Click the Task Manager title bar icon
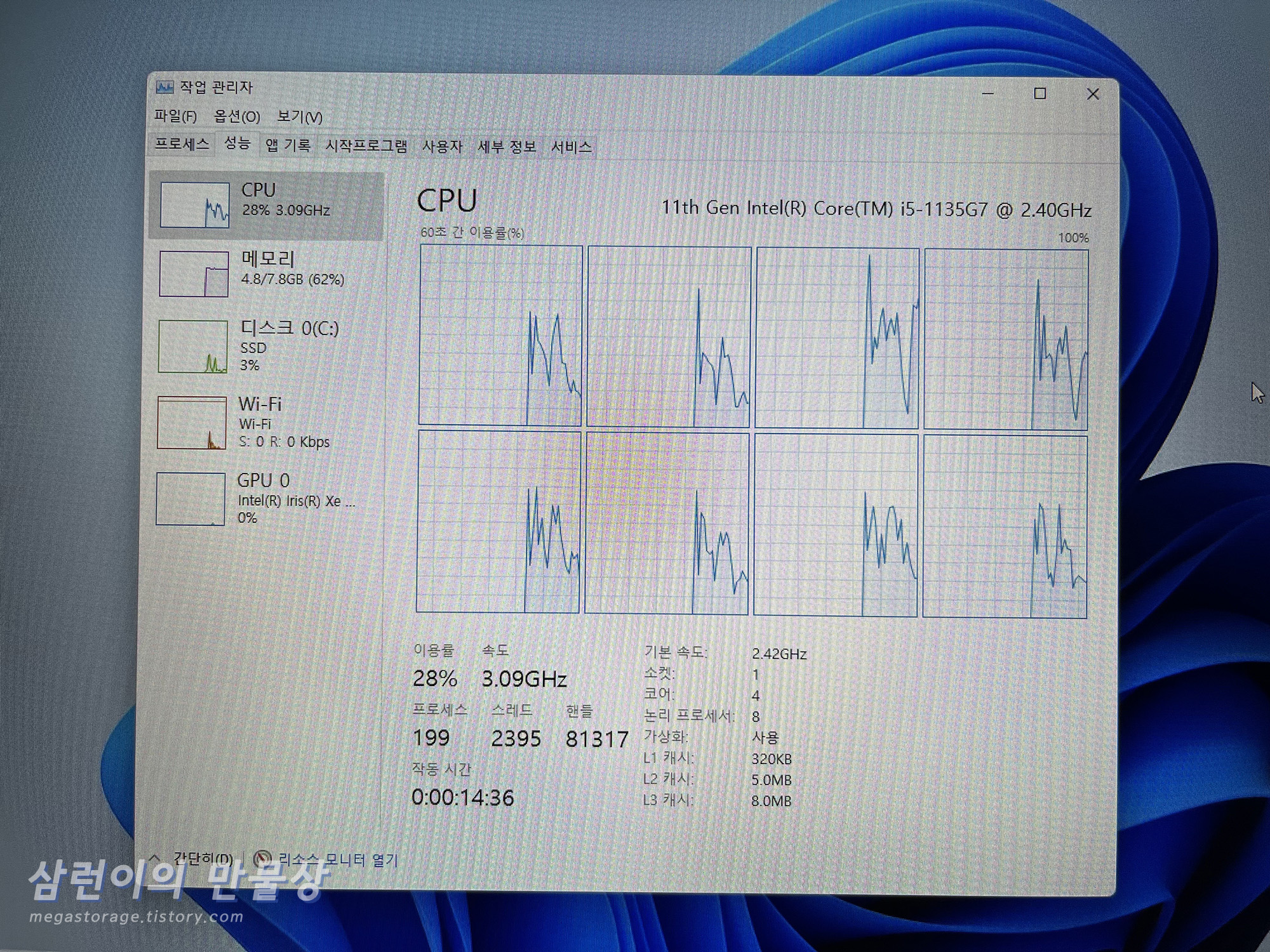This screenshot has width=1270, height=952. tap(164, 87)
